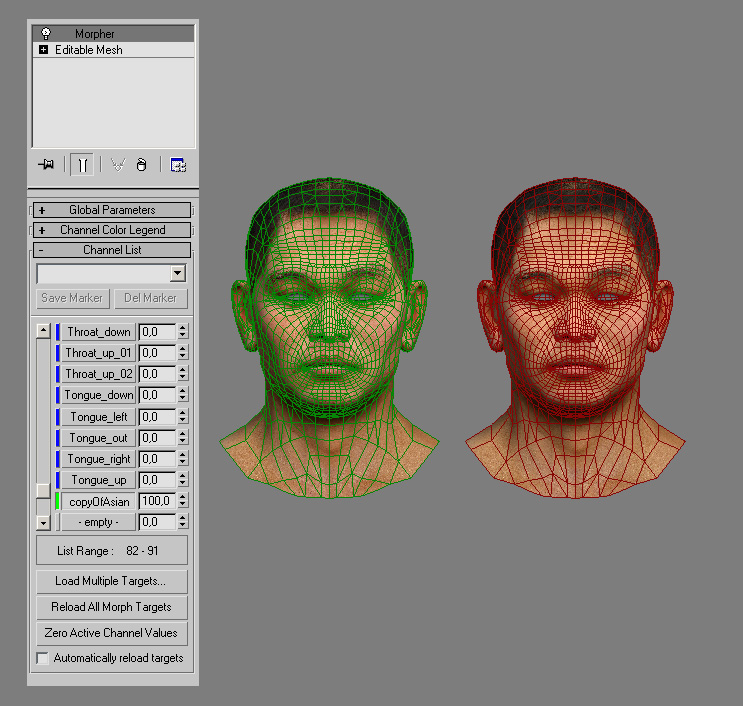The width and height of the screenshot is (743, 706).
Task: Click Load Multiple Targets button
Action: pyautogui.click(x=111, y=581)
